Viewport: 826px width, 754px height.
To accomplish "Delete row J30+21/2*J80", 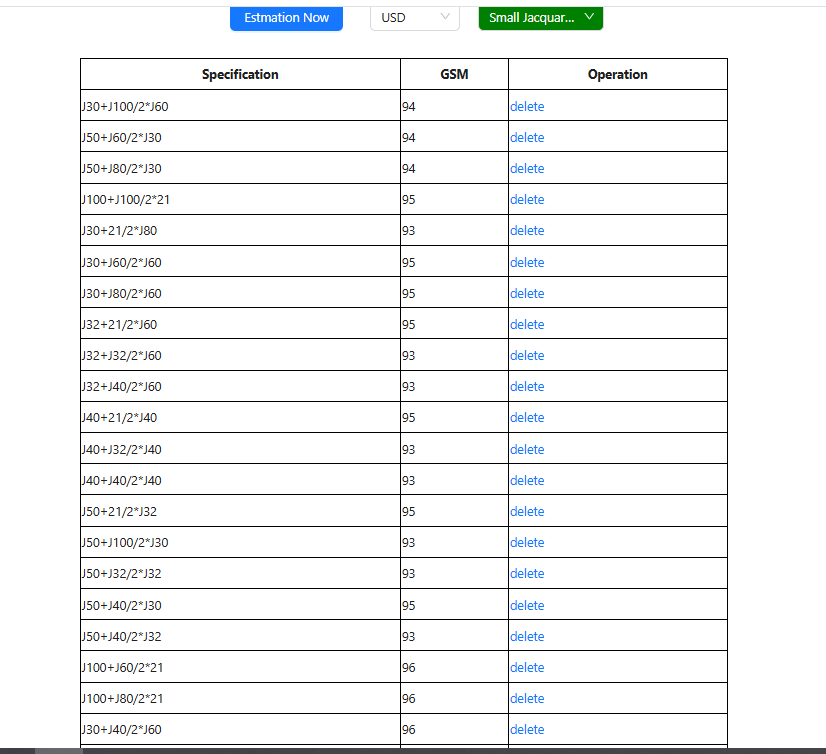I will pyautogui.click(x=527, y=230).
